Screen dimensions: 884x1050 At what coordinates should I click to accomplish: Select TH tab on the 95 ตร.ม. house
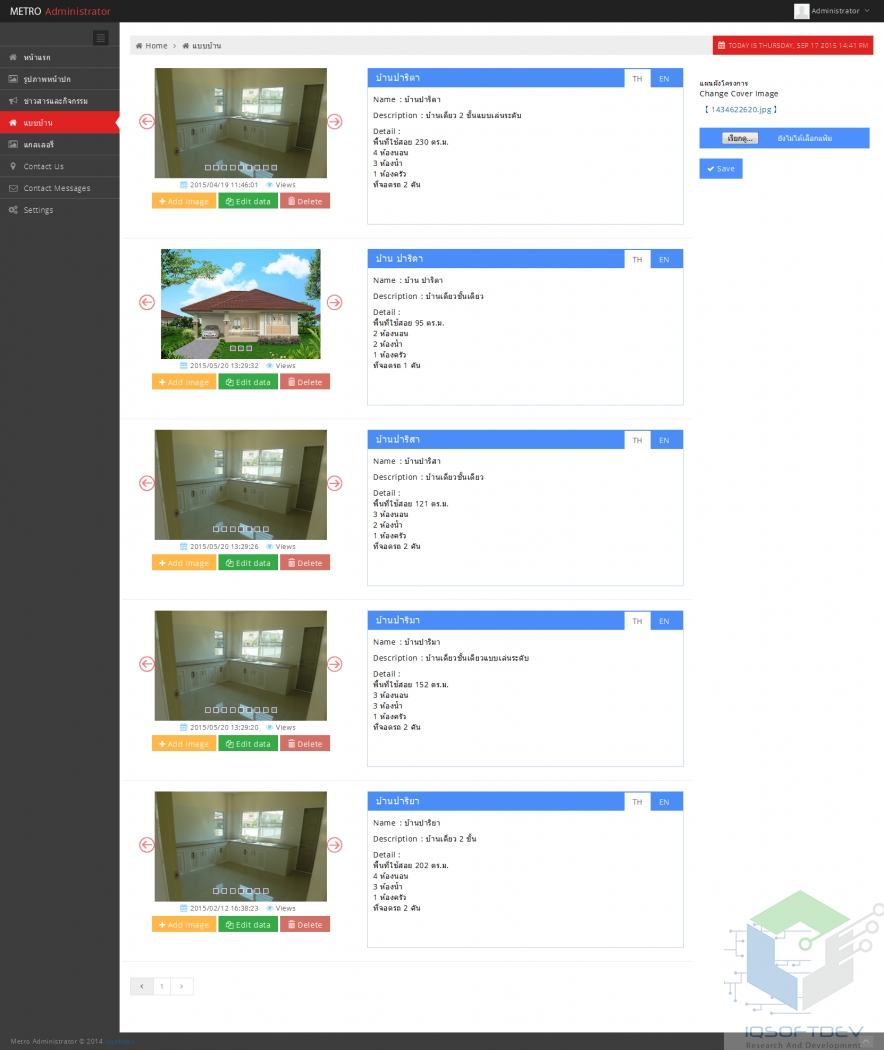coord(637,259)
